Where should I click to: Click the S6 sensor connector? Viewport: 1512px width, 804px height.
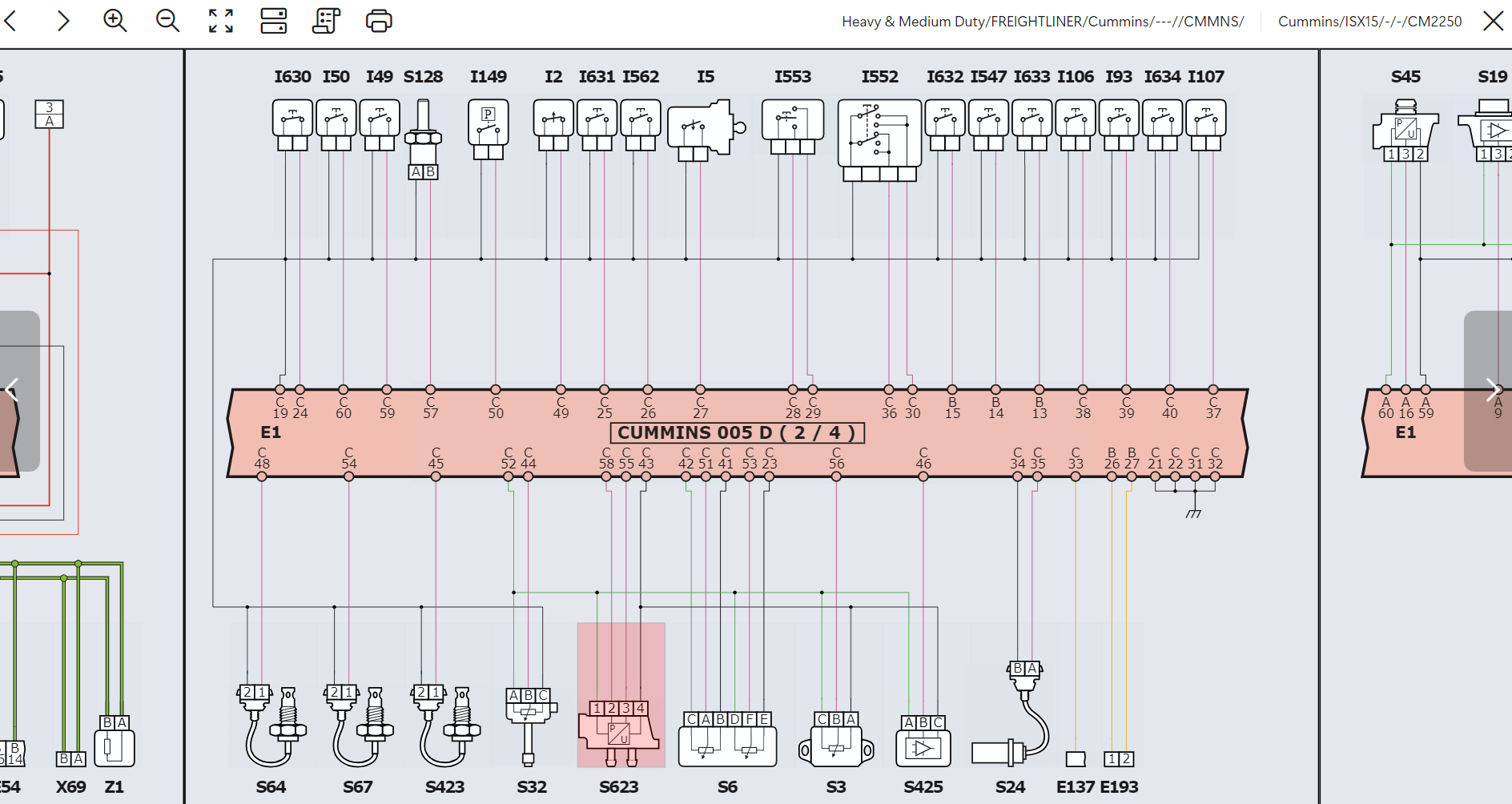727,739
